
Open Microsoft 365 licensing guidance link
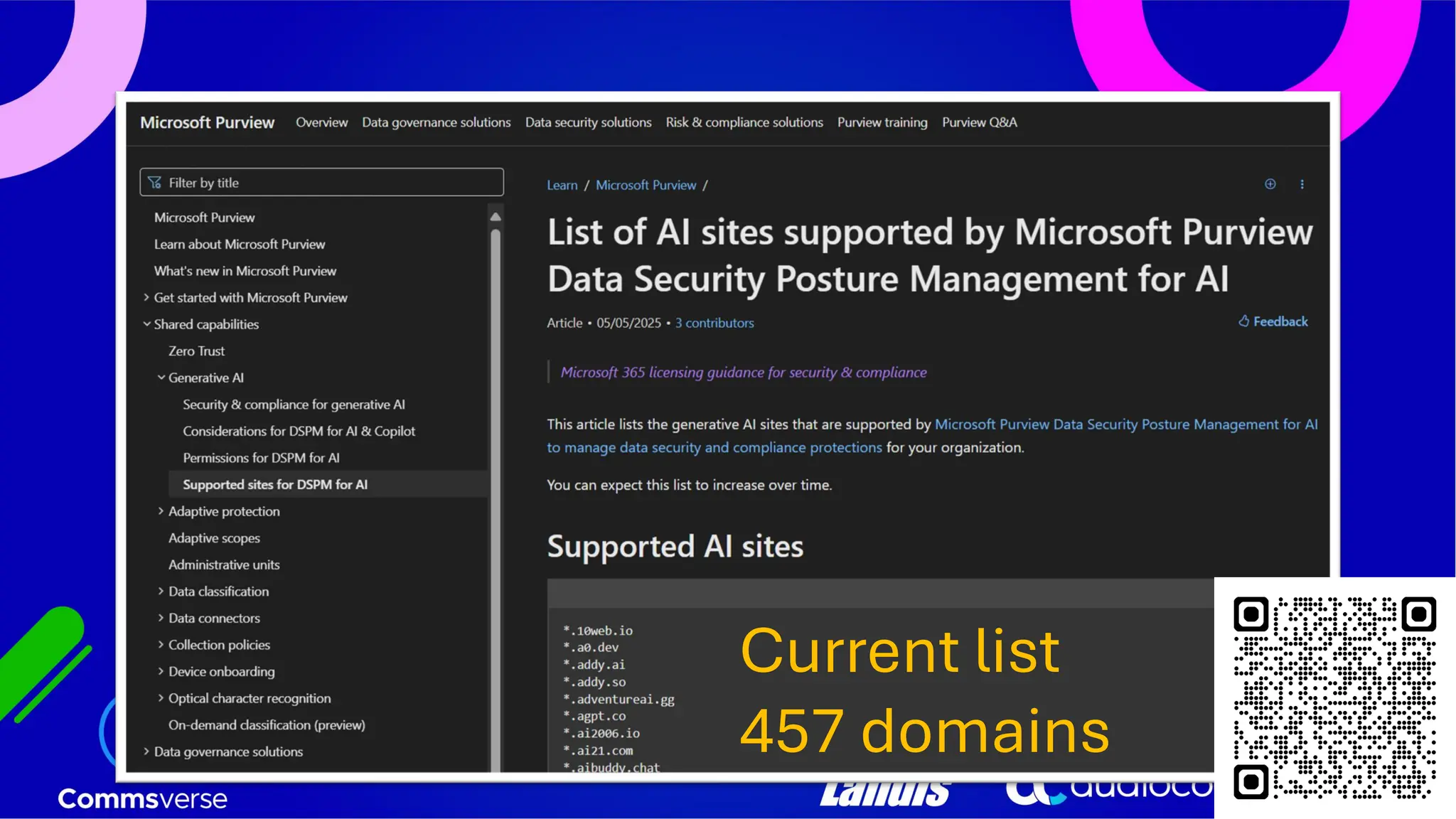click(743, 373)
